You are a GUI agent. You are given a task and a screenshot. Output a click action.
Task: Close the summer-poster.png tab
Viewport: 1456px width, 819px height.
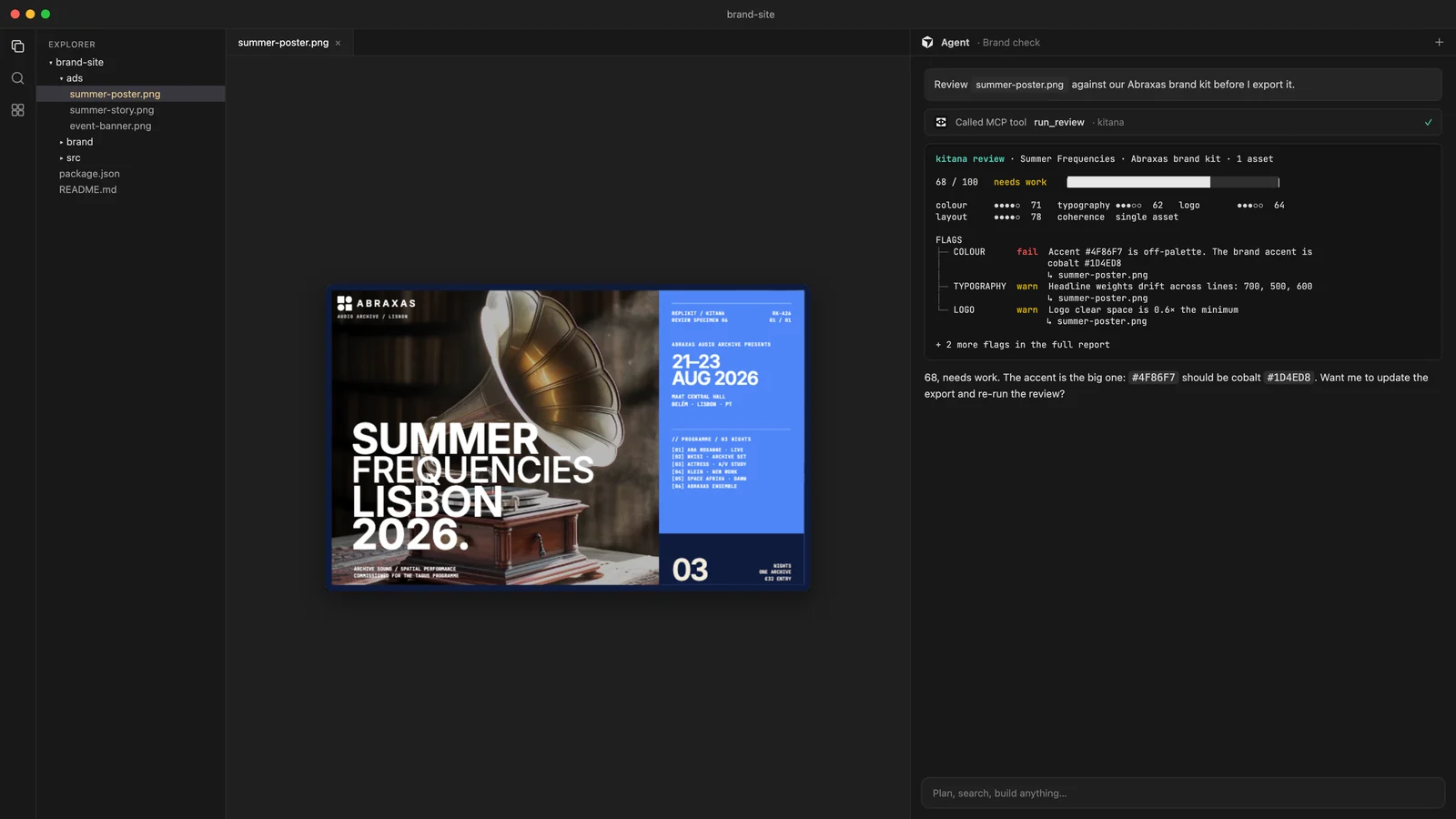coord(338,43)
